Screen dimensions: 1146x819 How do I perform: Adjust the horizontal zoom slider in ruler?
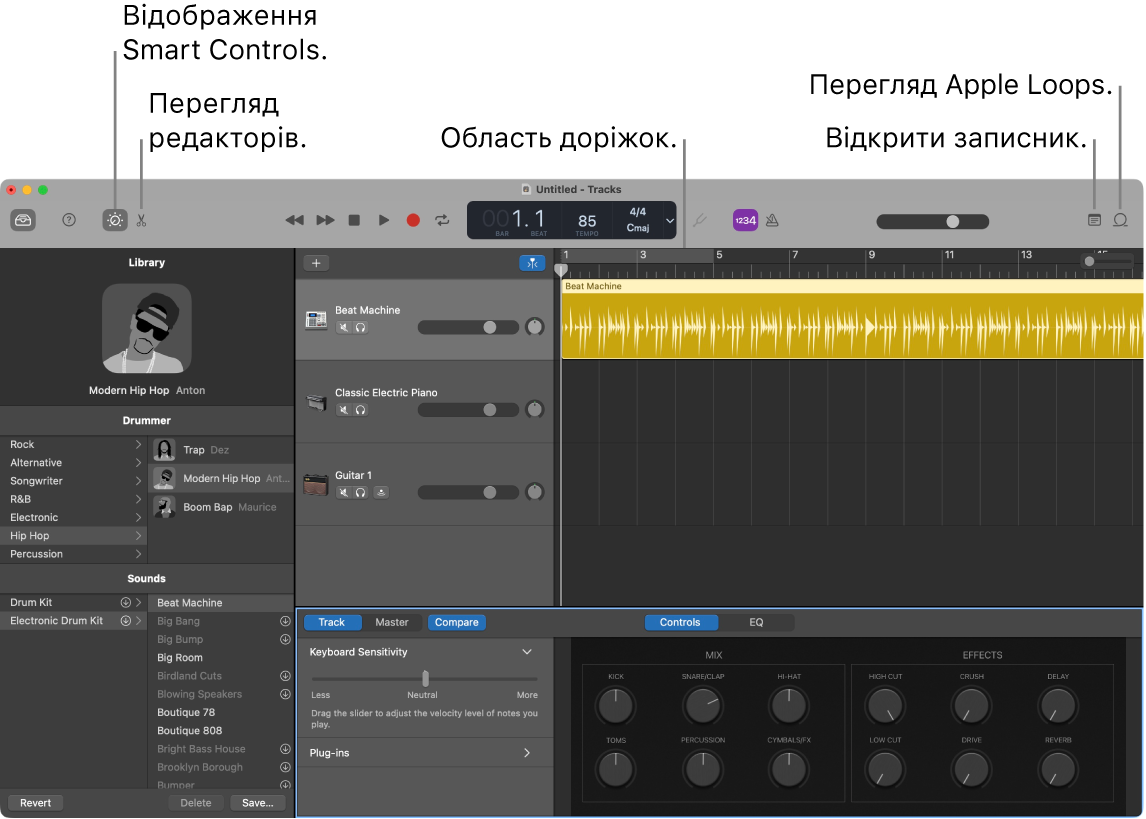pyautogui.click(x=1107, y=261)
